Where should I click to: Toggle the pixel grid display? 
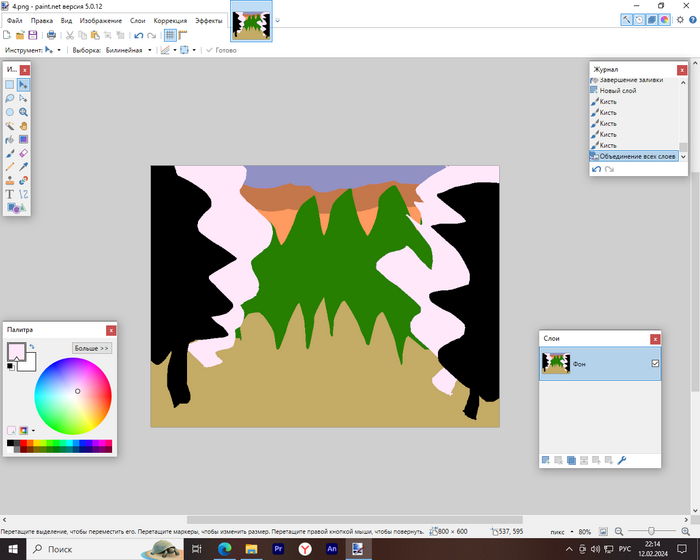(x=170, y=35)
